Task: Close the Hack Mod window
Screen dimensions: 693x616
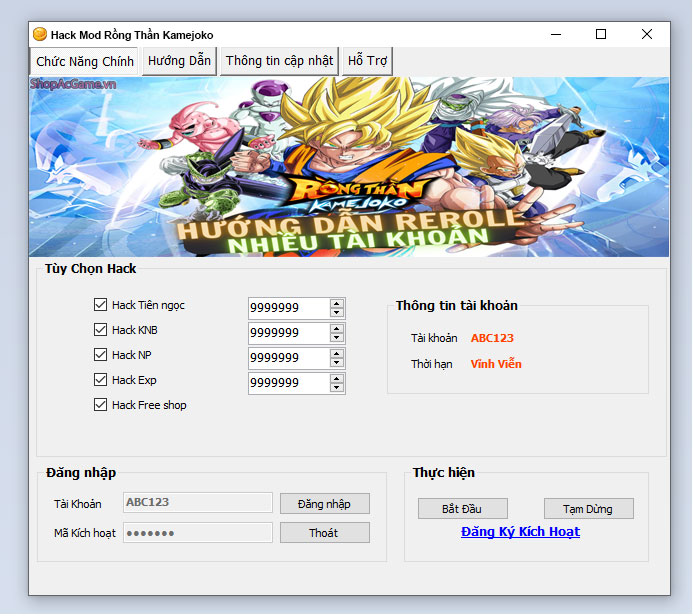Action: (647, 34)
